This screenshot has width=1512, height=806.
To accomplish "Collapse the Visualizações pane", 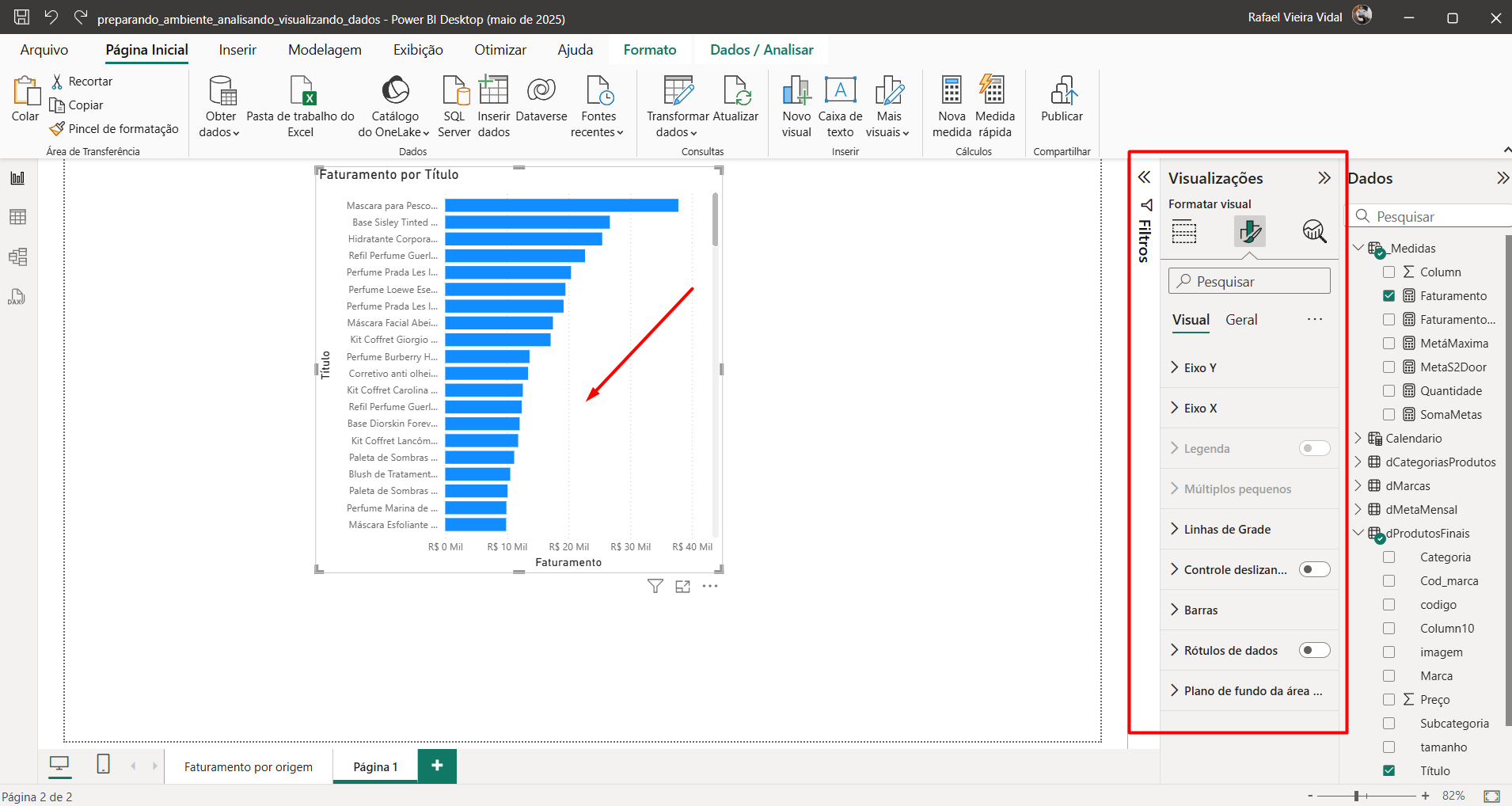I will [x=1324, y=178].
